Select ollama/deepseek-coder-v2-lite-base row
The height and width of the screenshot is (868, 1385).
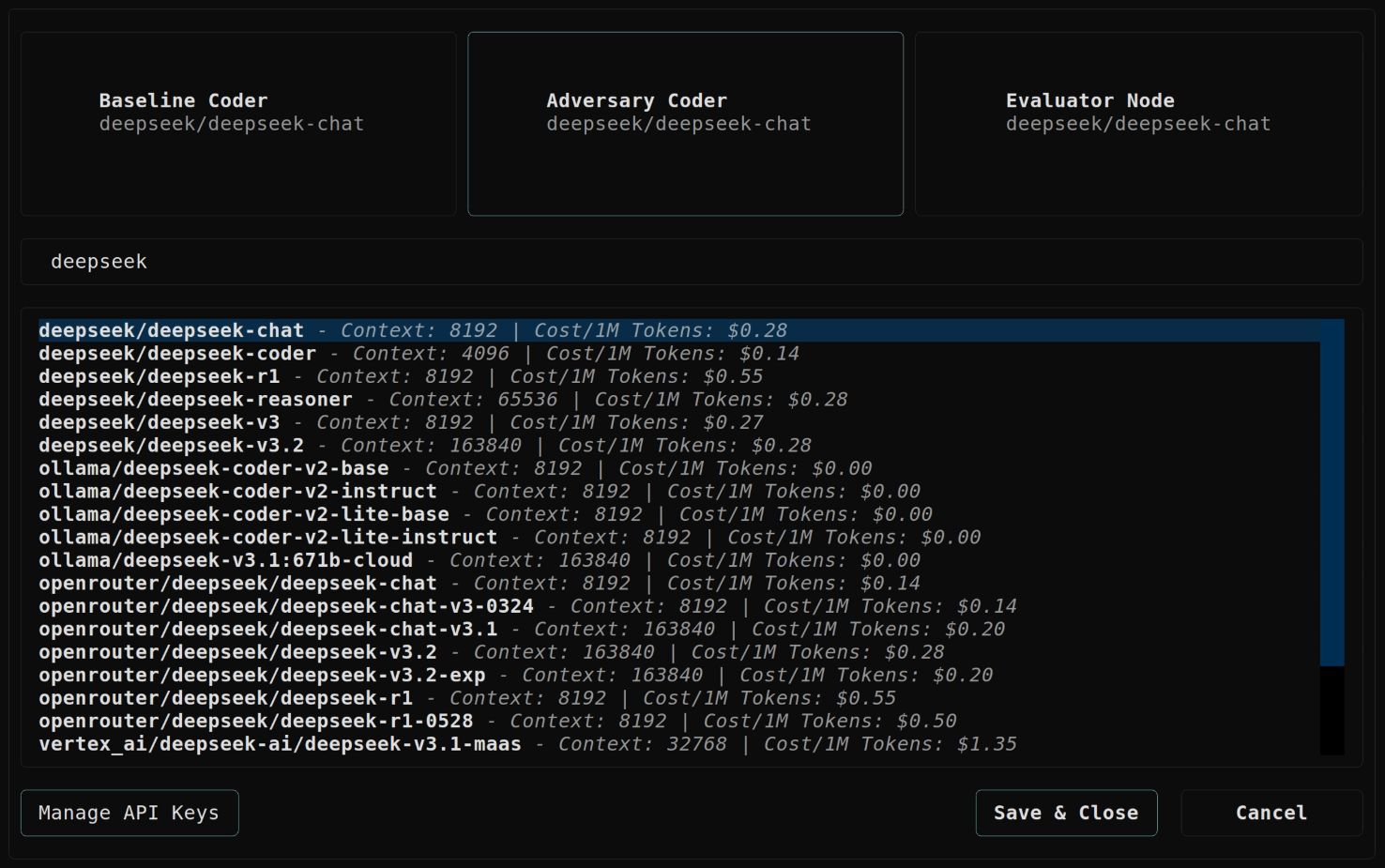click(679, 514)
